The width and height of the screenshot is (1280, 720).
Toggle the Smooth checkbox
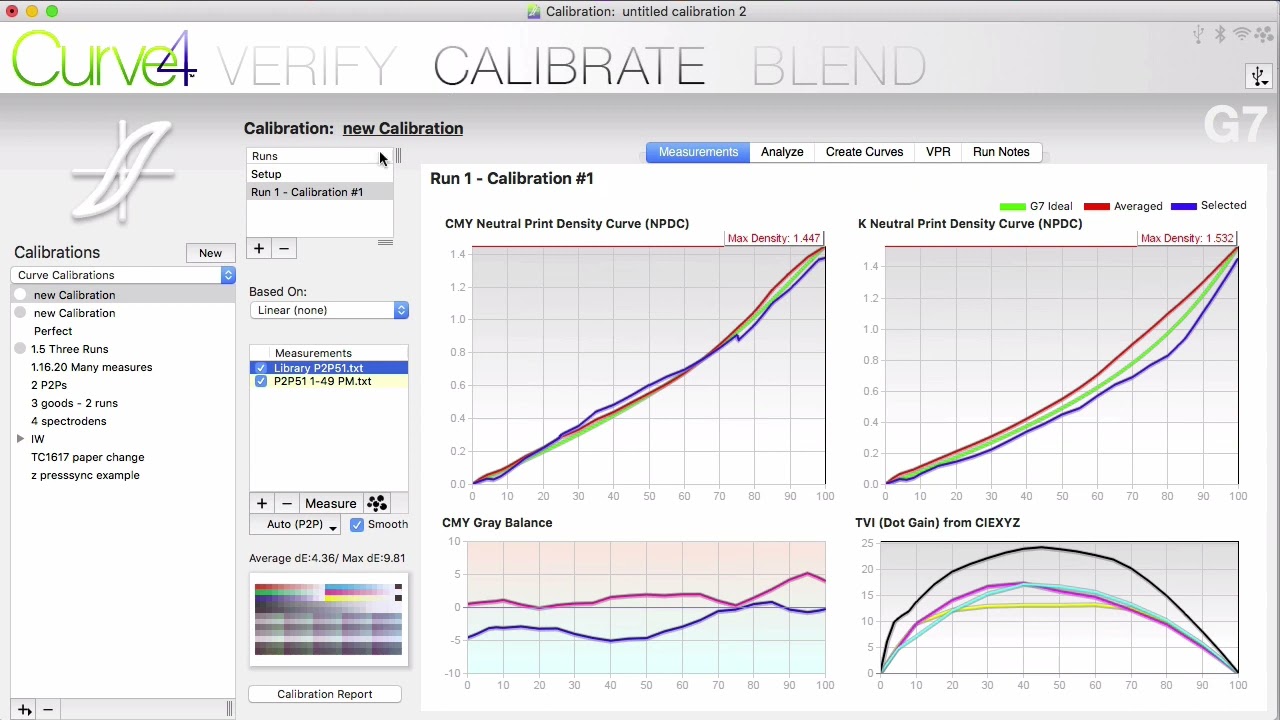click(x=357, y=524)
